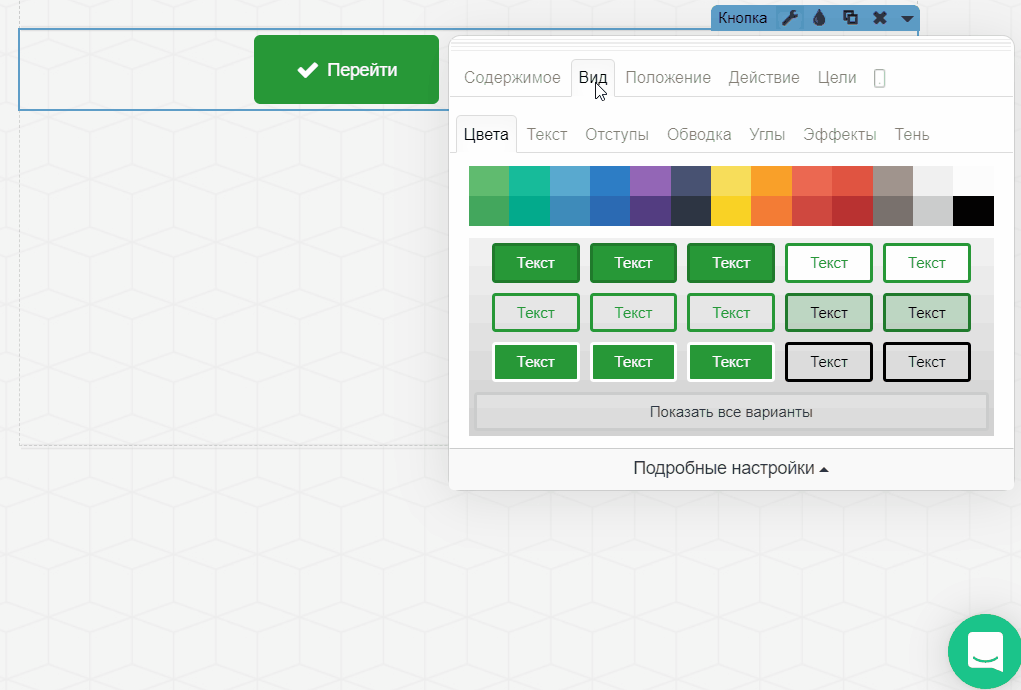Expand the Кнопка toolbar dropdown caret
This screenshot has width=1021, height=690.
(906, 18)
